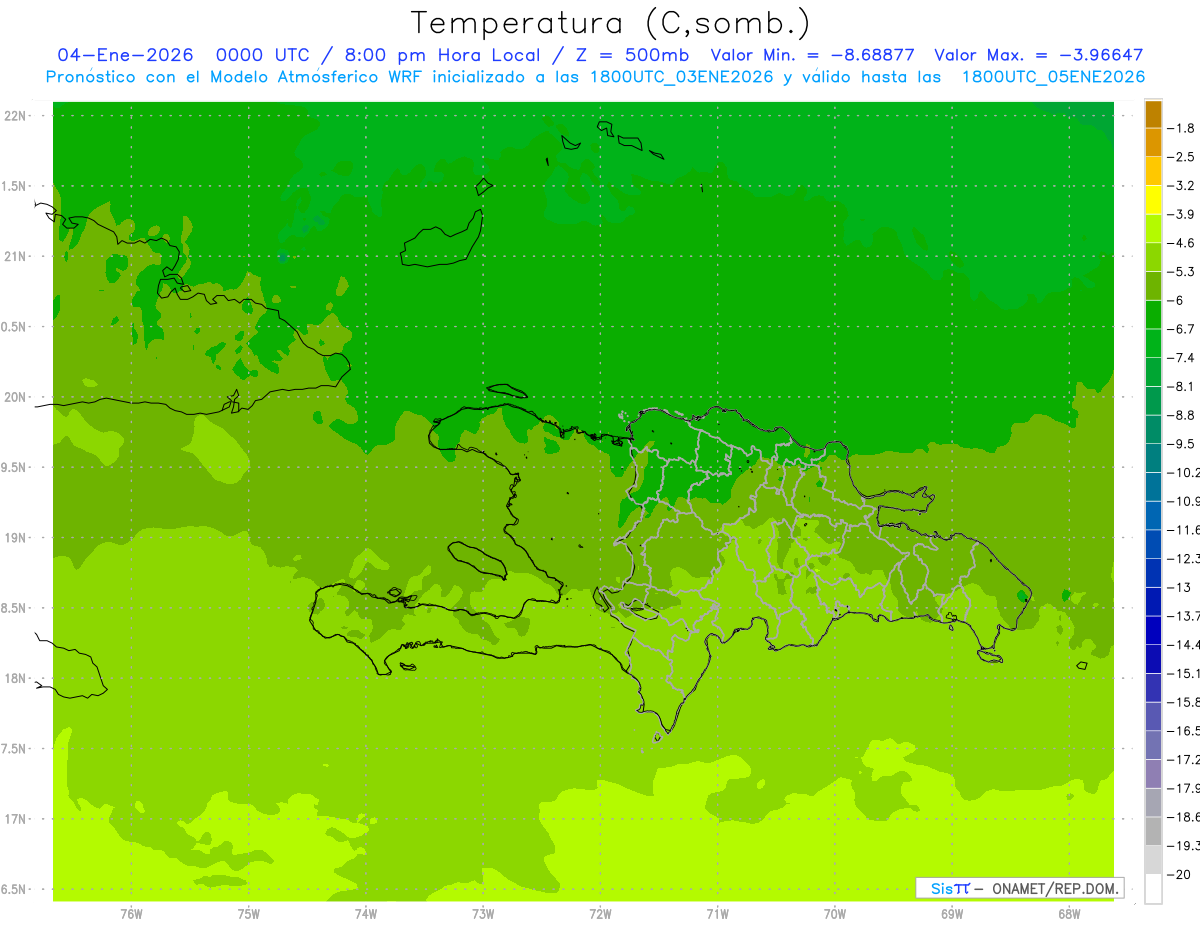Click the '21N' latitude label
This screenshot has width=1200, height=927.
15,256
